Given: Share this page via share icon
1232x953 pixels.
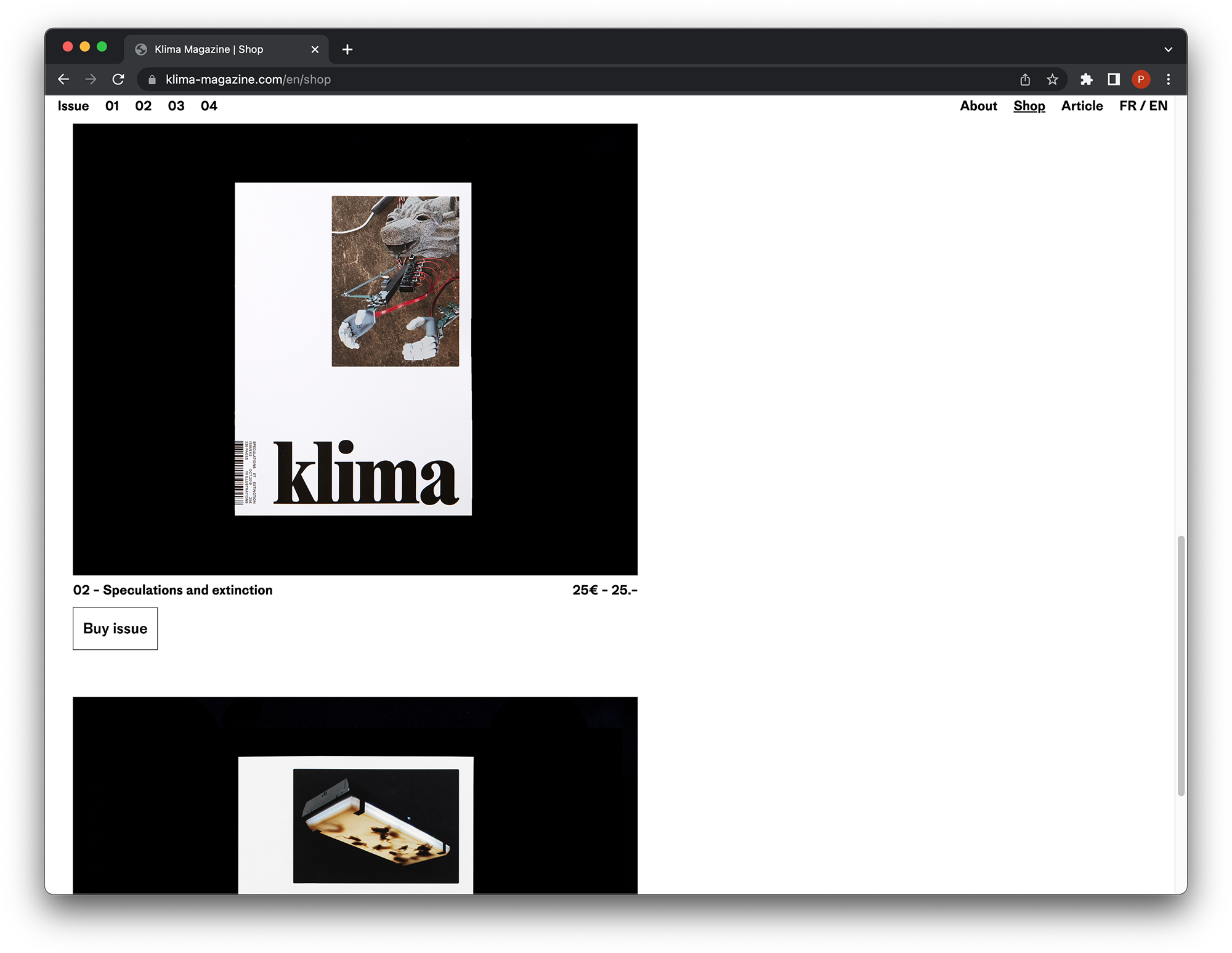Looking at the screenshot, I should click(1025, 79).
